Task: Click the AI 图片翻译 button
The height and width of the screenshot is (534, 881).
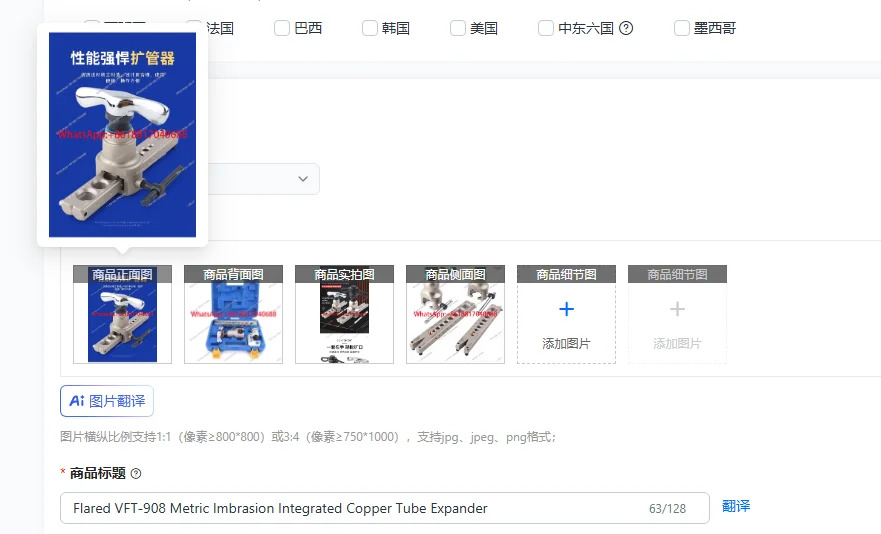Action: click(x=107, y=401)
